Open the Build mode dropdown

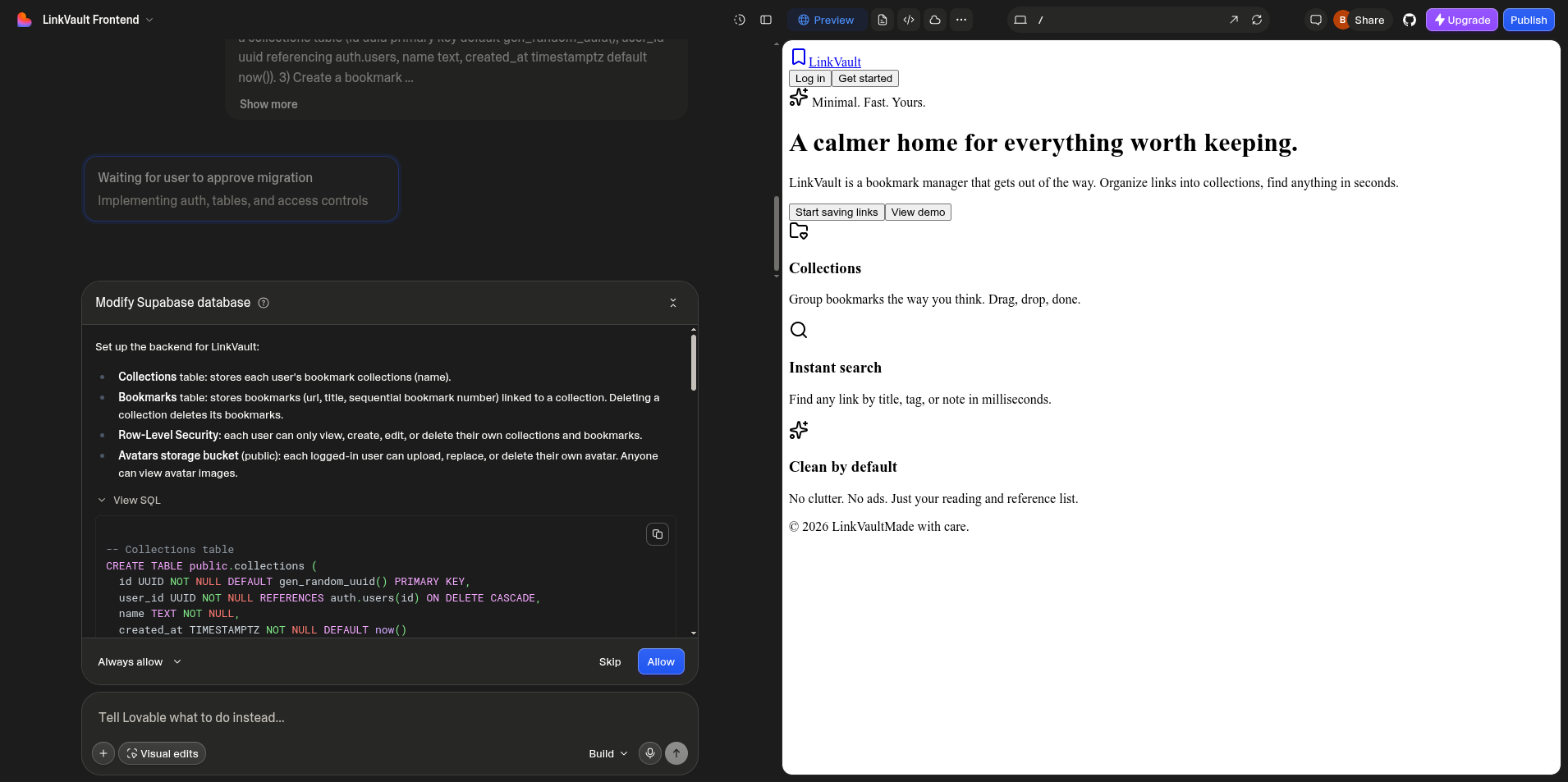coord(608,753)
